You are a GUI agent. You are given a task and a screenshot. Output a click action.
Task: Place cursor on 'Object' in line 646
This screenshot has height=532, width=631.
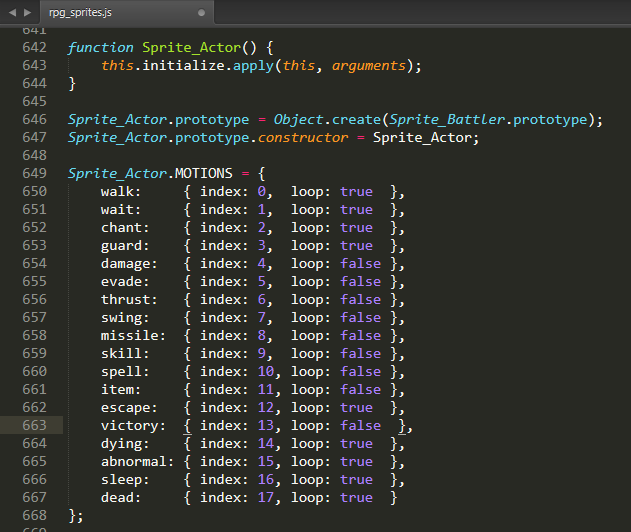pyautogui.click(x=298, y=120)
